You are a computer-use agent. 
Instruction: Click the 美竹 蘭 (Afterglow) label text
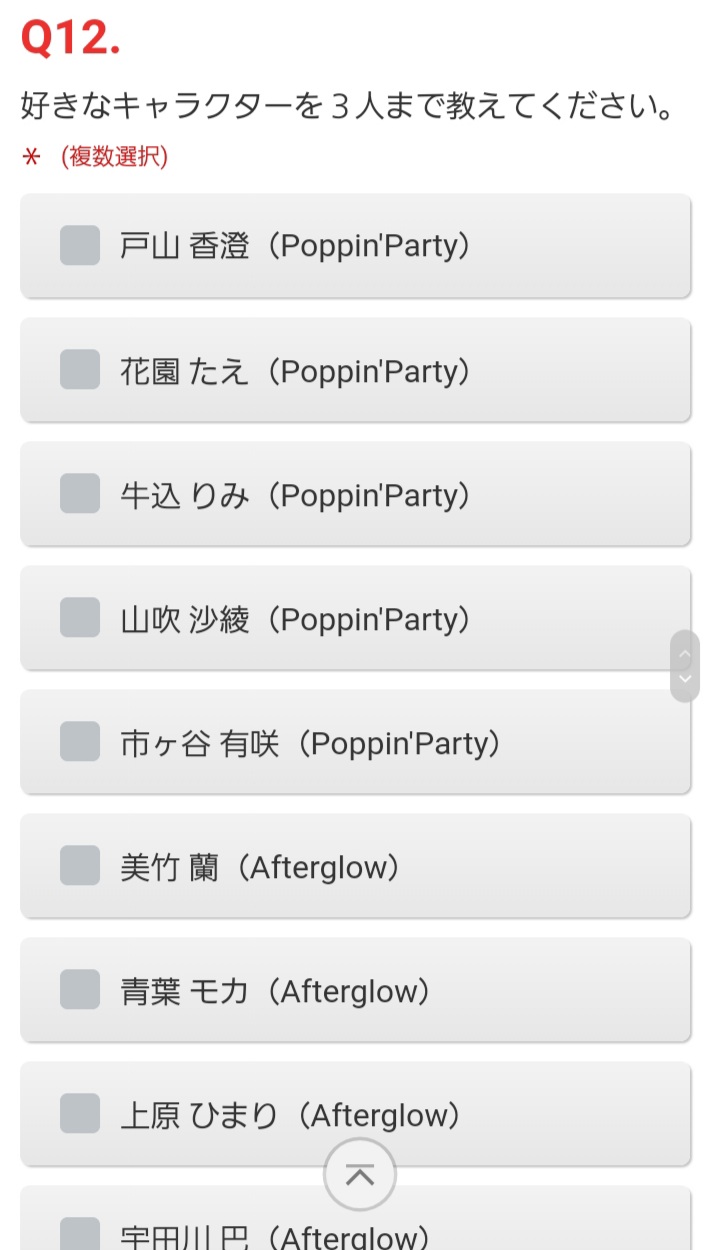[x=260, y=867]
